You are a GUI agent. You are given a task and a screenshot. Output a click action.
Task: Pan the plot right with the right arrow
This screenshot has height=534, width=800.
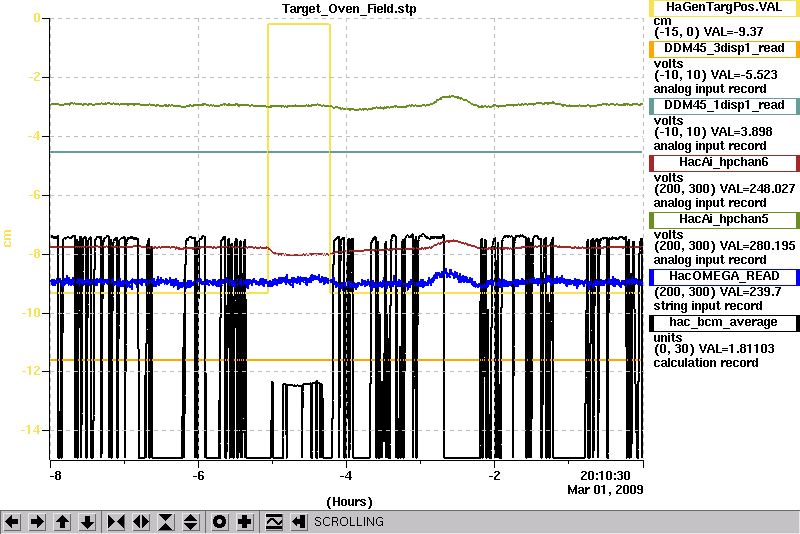[x=37, y=522]
